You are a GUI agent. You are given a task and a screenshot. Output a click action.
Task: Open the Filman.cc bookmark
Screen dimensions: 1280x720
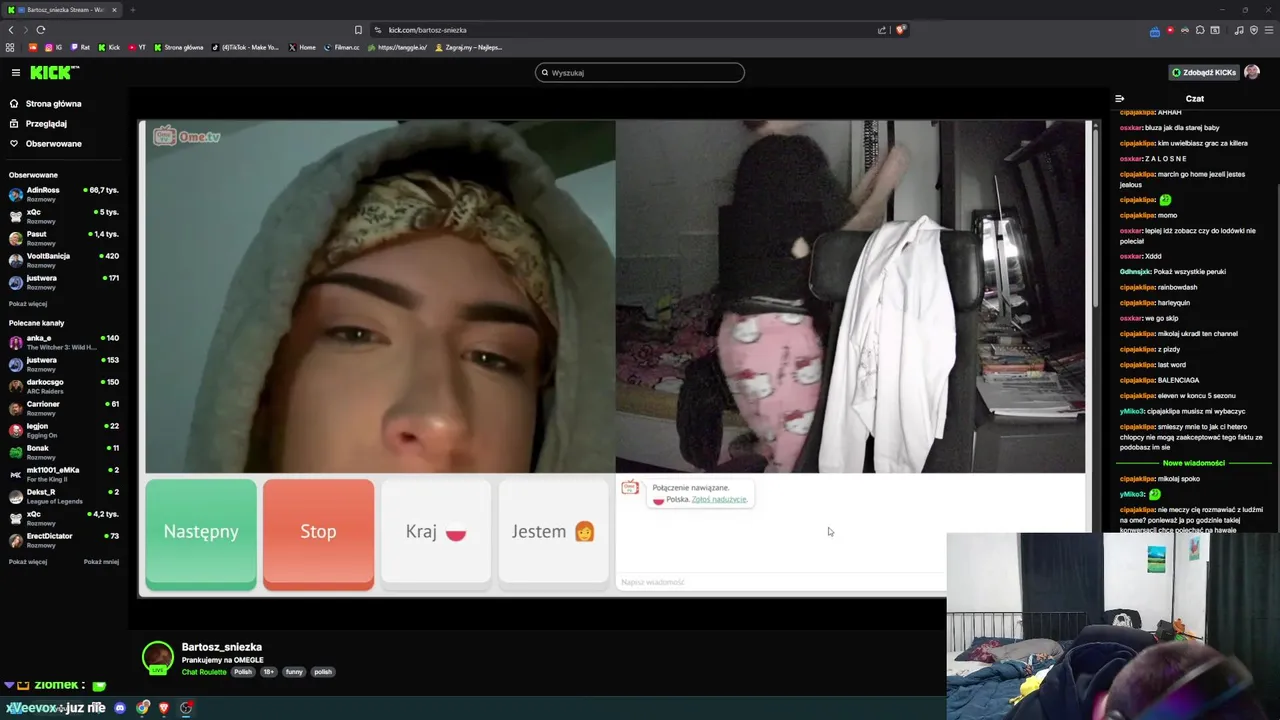[x=341, y=47]
